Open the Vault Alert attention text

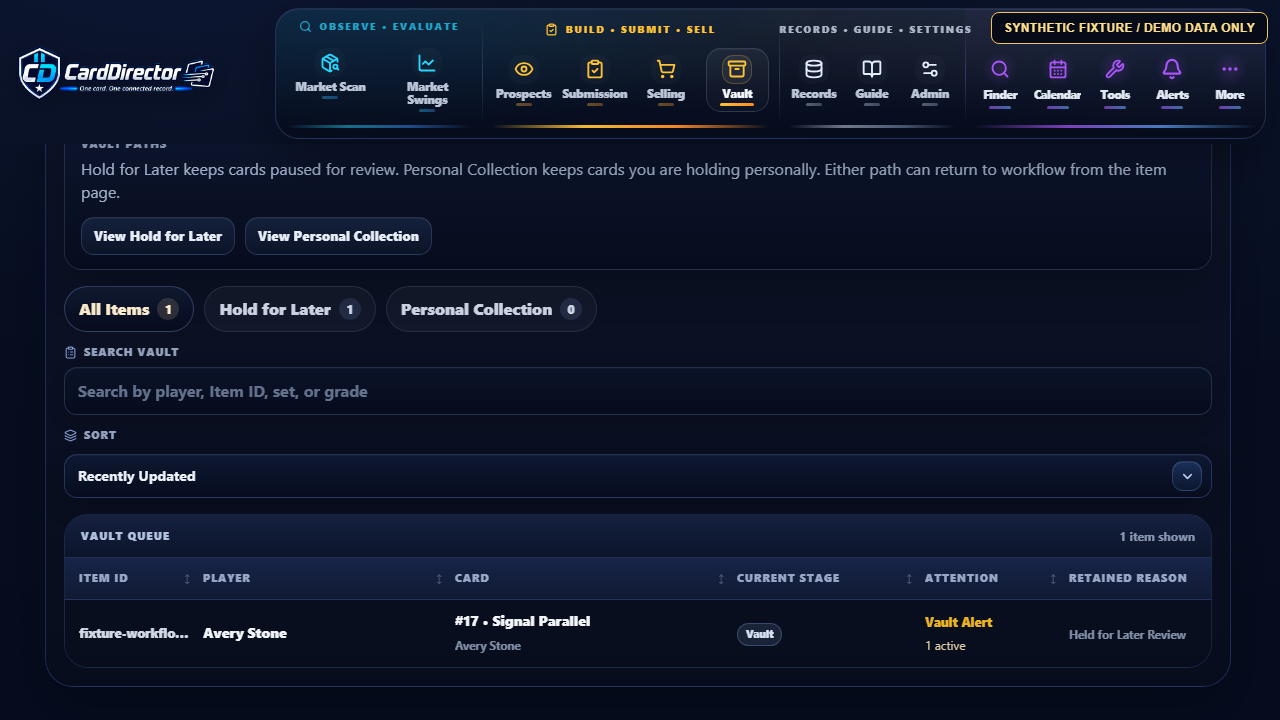pyautogui.click(x=958, y=622)
